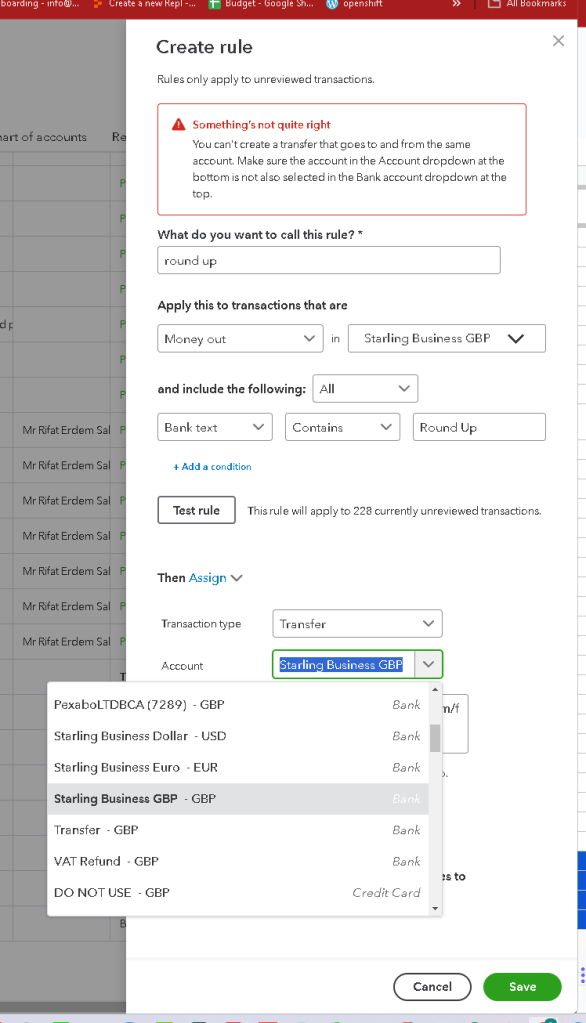Select Transfer - GBP account option

click(x=238, y=830)
